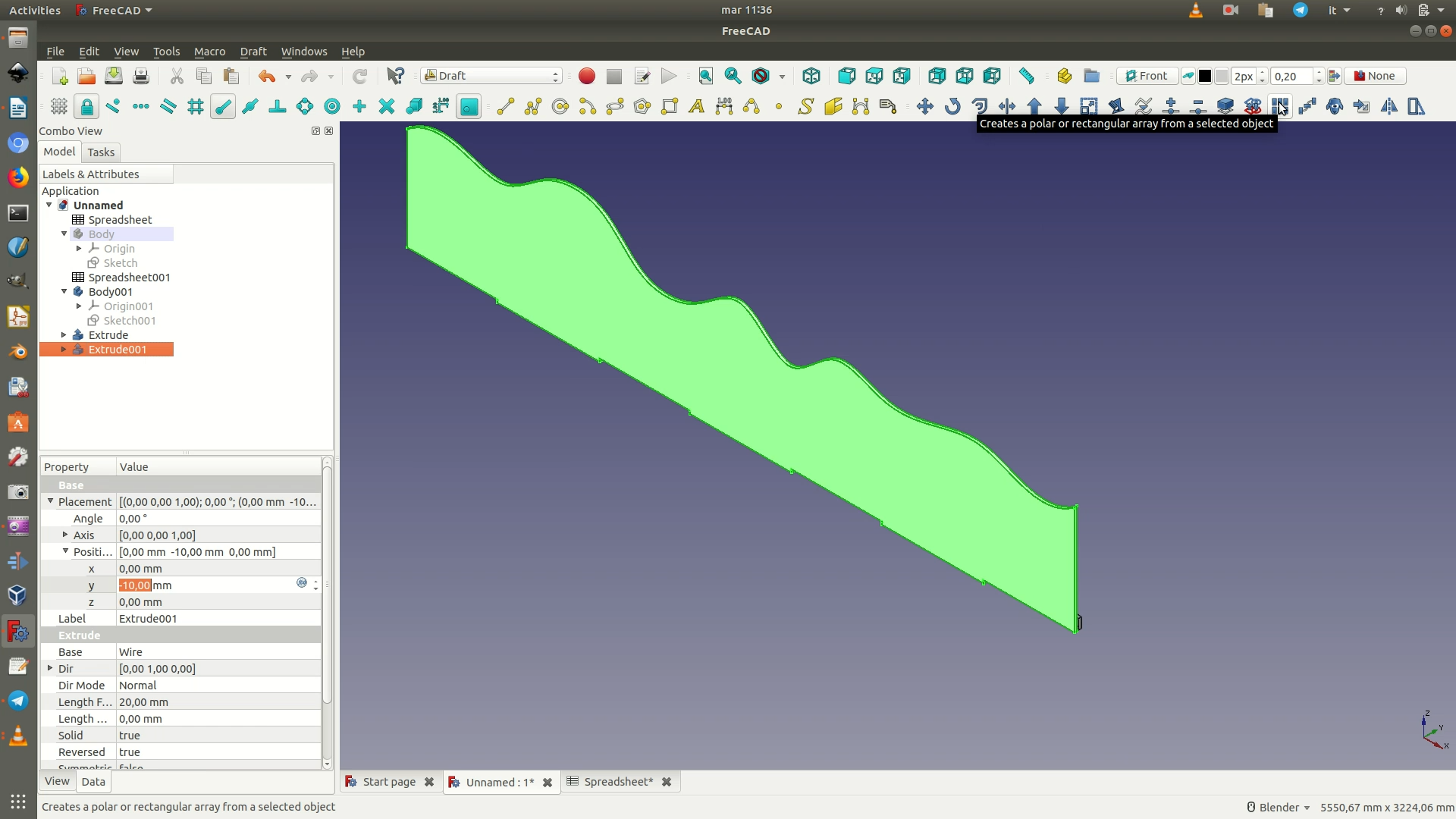Toggle snap to center

(332, 106)
